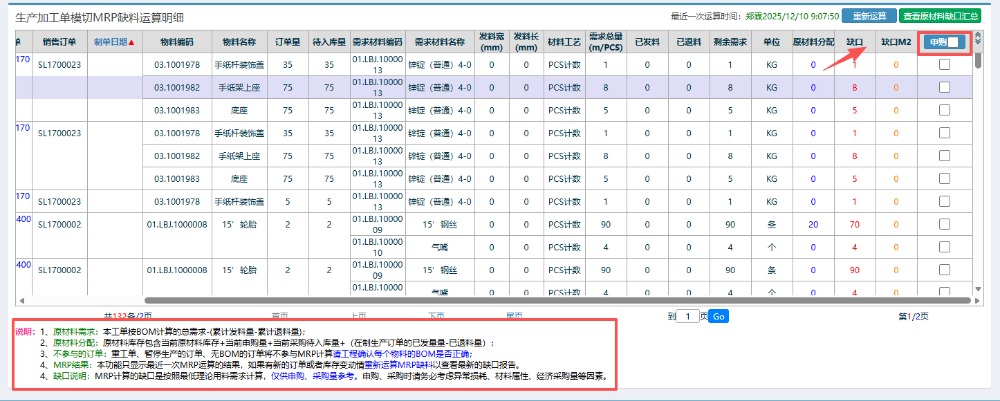Click the vertical scrollbar thumb on the right
Screen dimensions: 1000x401
(x=979, y=60)
